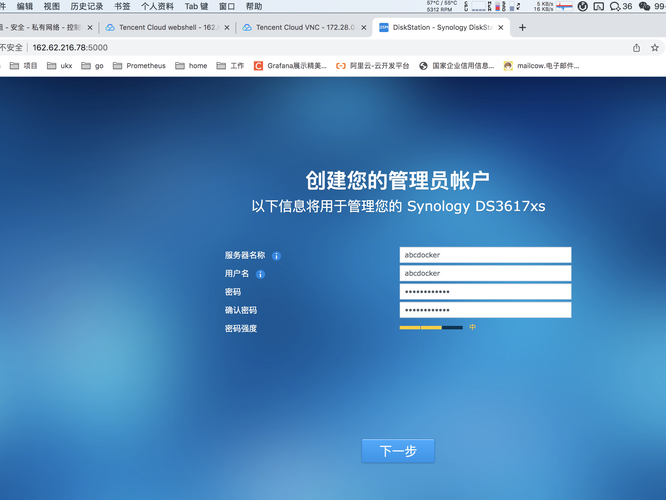Screen dimensions: 666x500
Task: Click the temperature and fan RPM readout
Action: [442, 6]
